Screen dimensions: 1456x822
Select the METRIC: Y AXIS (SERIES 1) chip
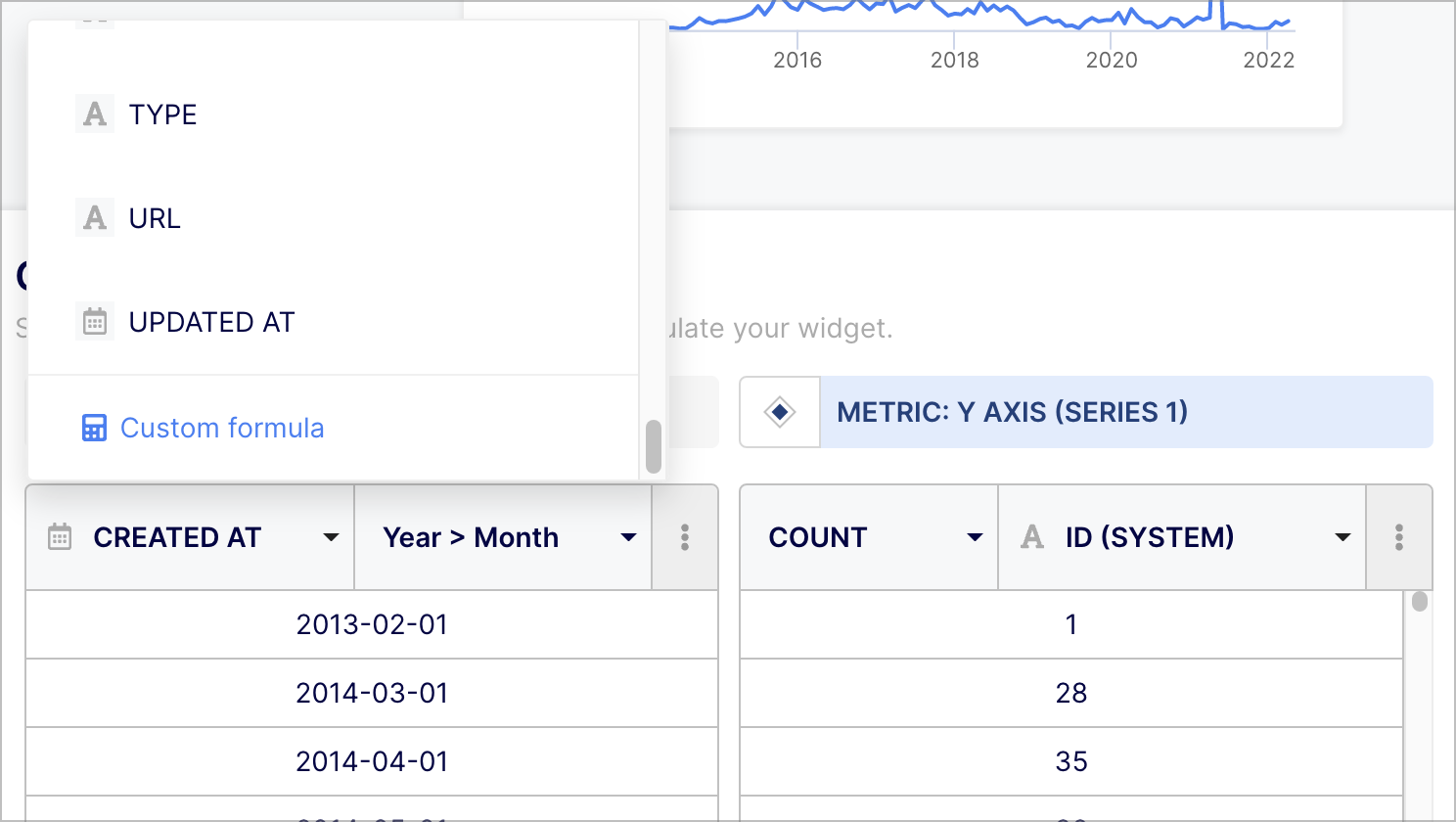click(x=1012, y=412)
